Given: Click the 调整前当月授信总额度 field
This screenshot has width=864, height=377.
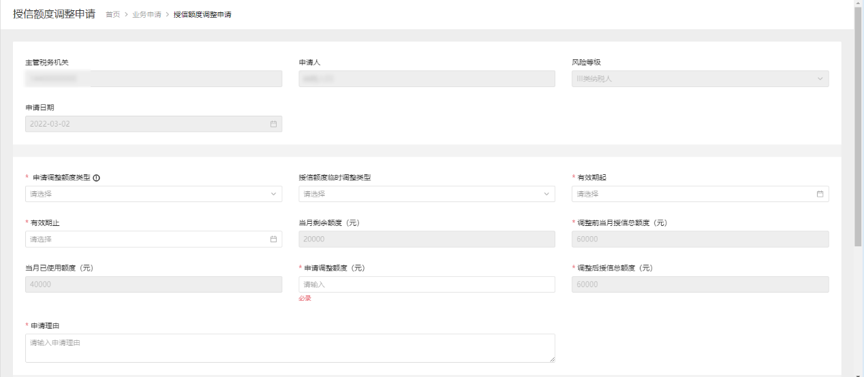Looking at the screenshot, I should (x=700, y=239).
